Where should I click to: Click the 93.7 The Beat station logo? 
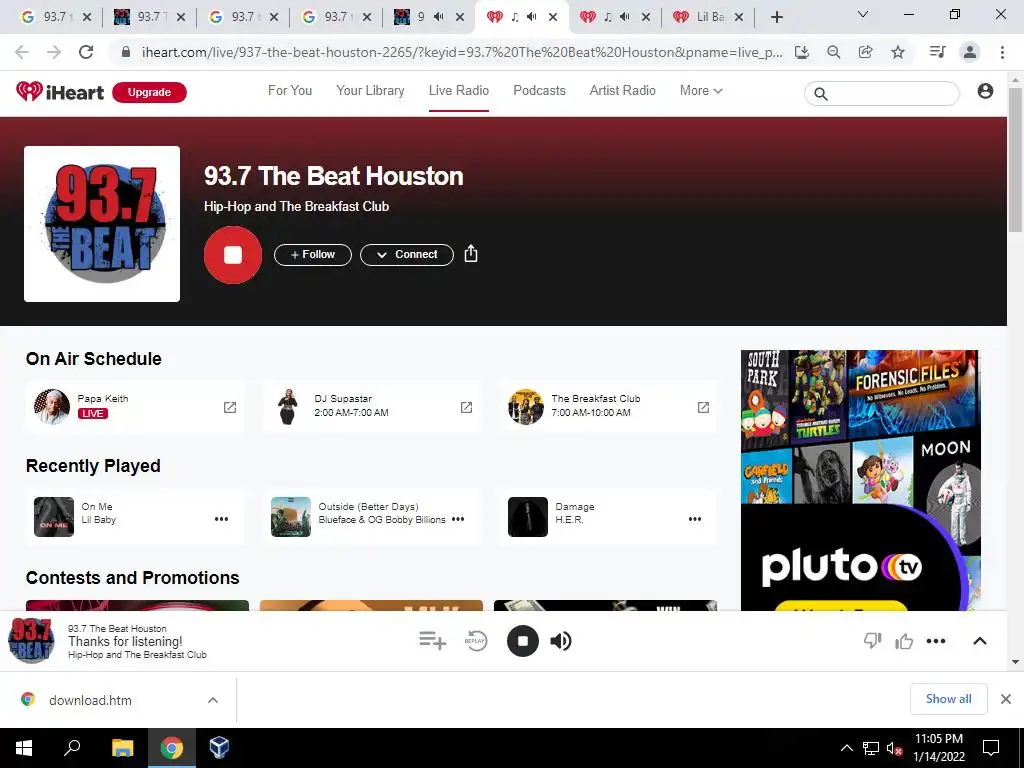tap(102, 224)
